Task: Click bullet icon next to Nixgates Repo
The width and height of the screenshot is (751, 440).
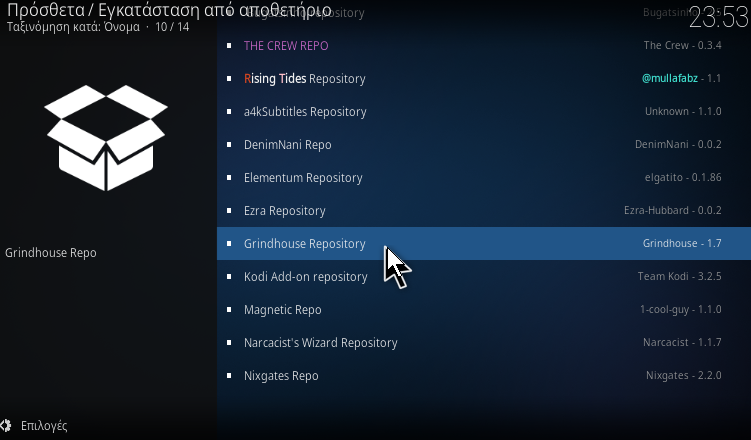Action: point(229,376)
